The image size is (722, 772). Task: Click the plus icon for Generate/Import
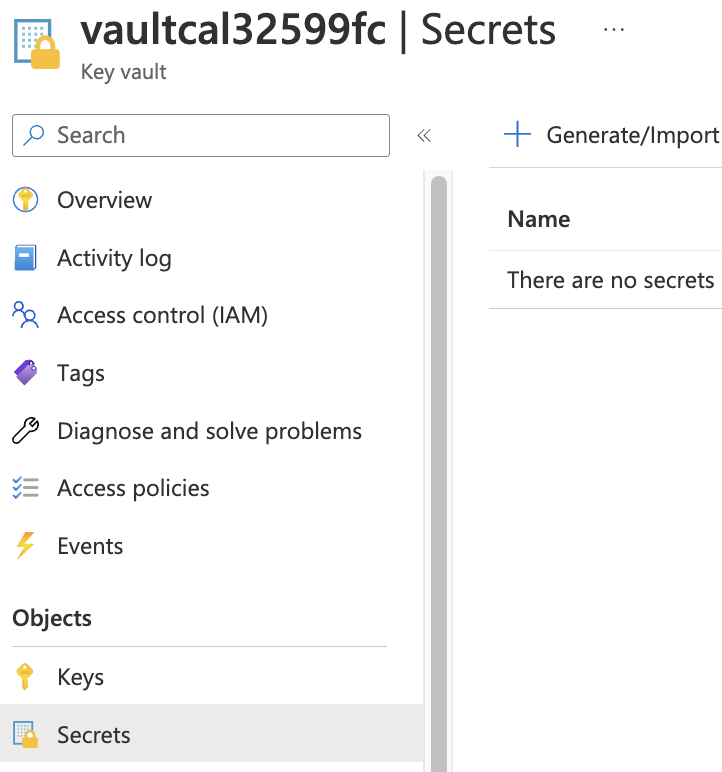[x=518, y=134]
